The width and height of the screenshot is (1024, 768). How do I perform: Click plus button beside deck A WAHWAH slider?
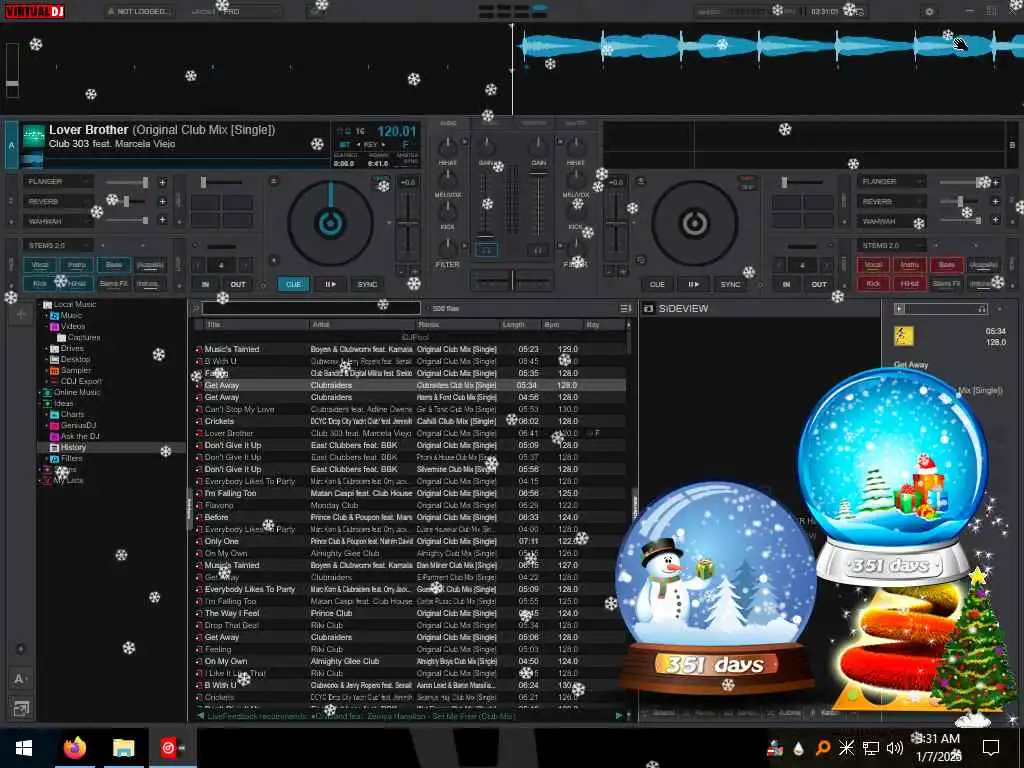[162, 221]
